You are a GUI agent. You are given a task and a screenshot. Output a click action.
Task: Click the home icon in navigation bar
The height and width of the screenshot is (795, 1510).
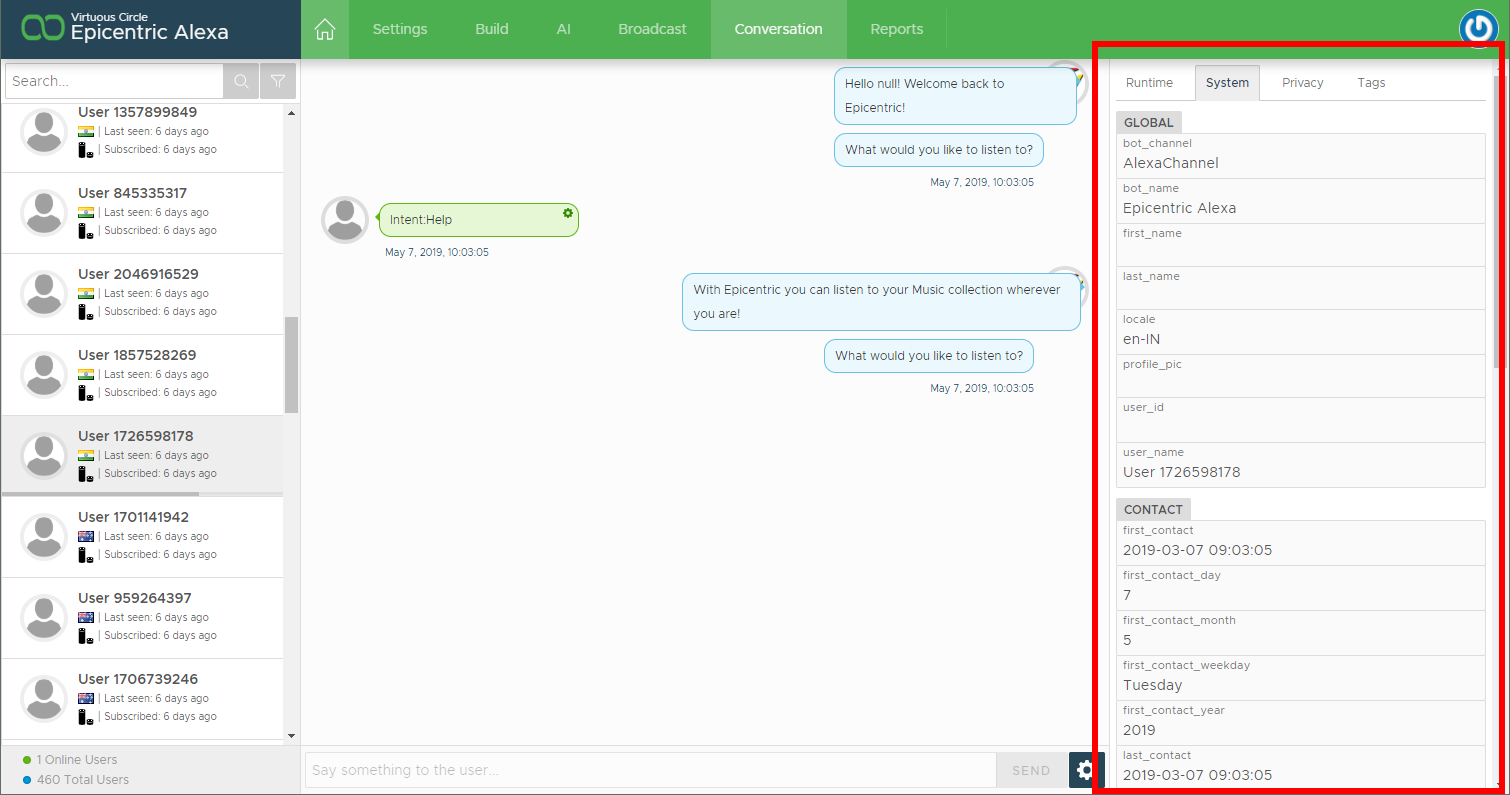324,30
